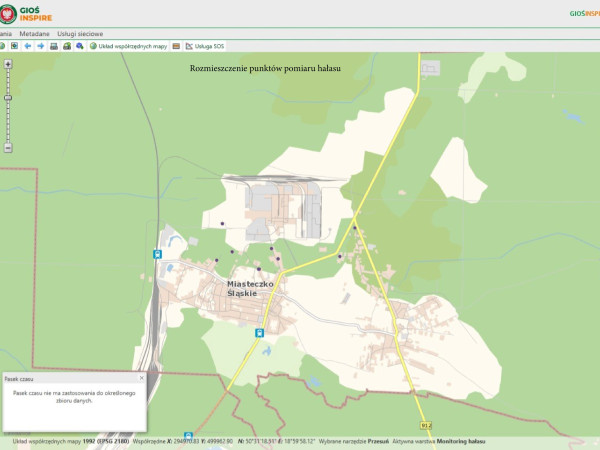600x450 pixels.
Task: Click the 912 road number marker
Action: point(425,425)
